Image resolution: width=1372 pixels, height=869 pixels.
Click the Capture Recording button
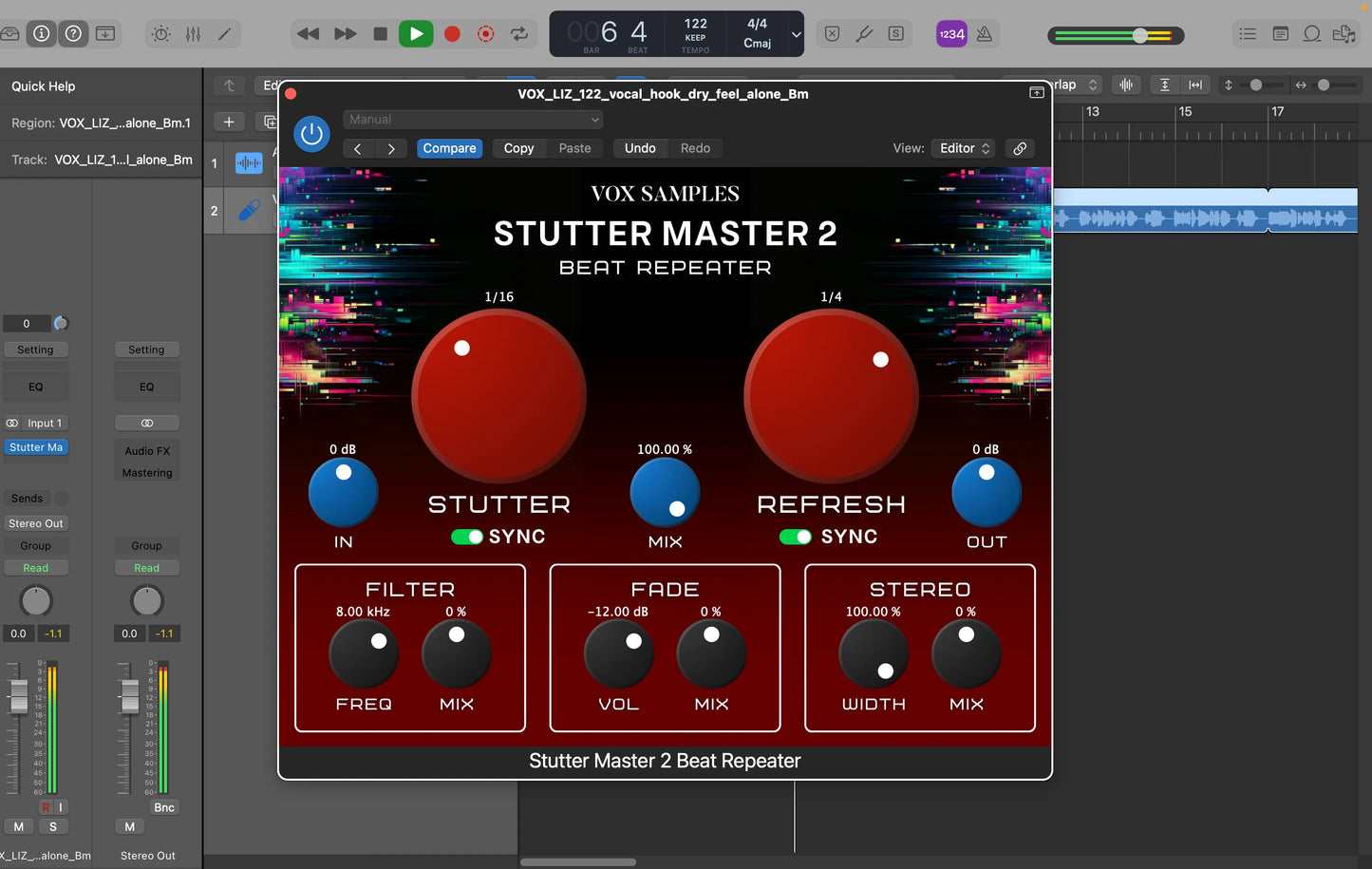click(485, 34)
